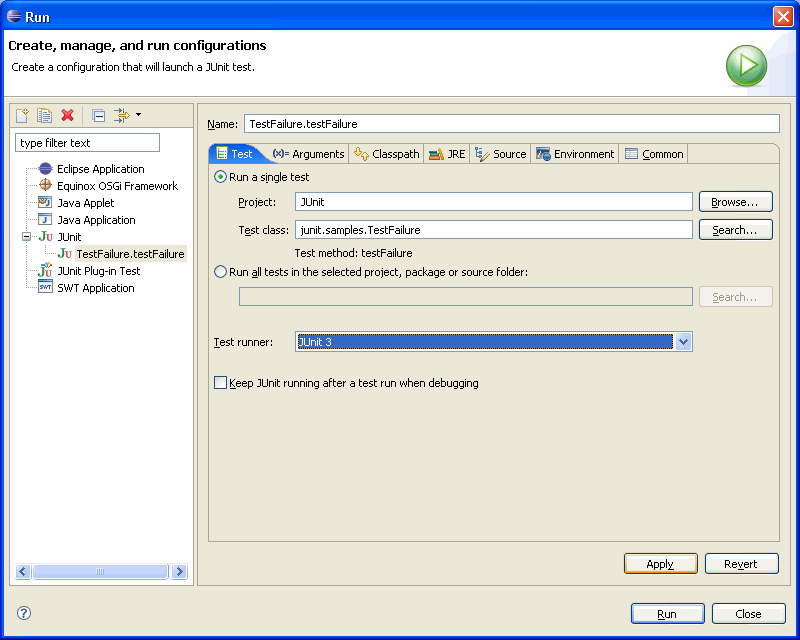The image size is (800, 640).
Task: Open the filter menu dropdown arrow
Action: coord(138,115)
